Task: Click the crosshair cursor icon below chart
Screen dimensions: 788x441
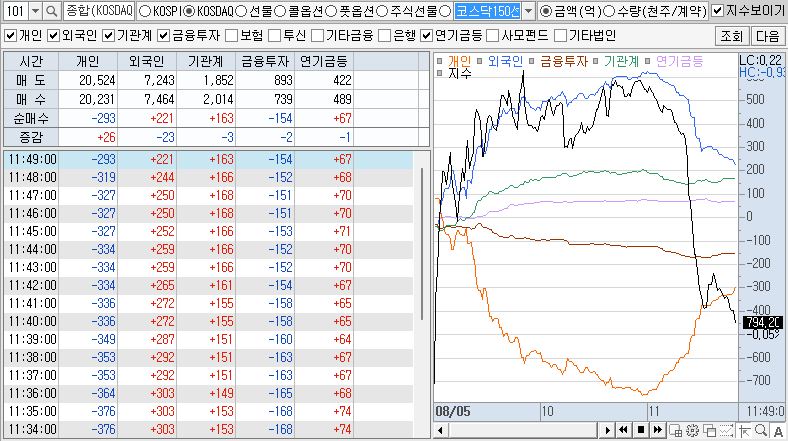Action: coord(744,430)
